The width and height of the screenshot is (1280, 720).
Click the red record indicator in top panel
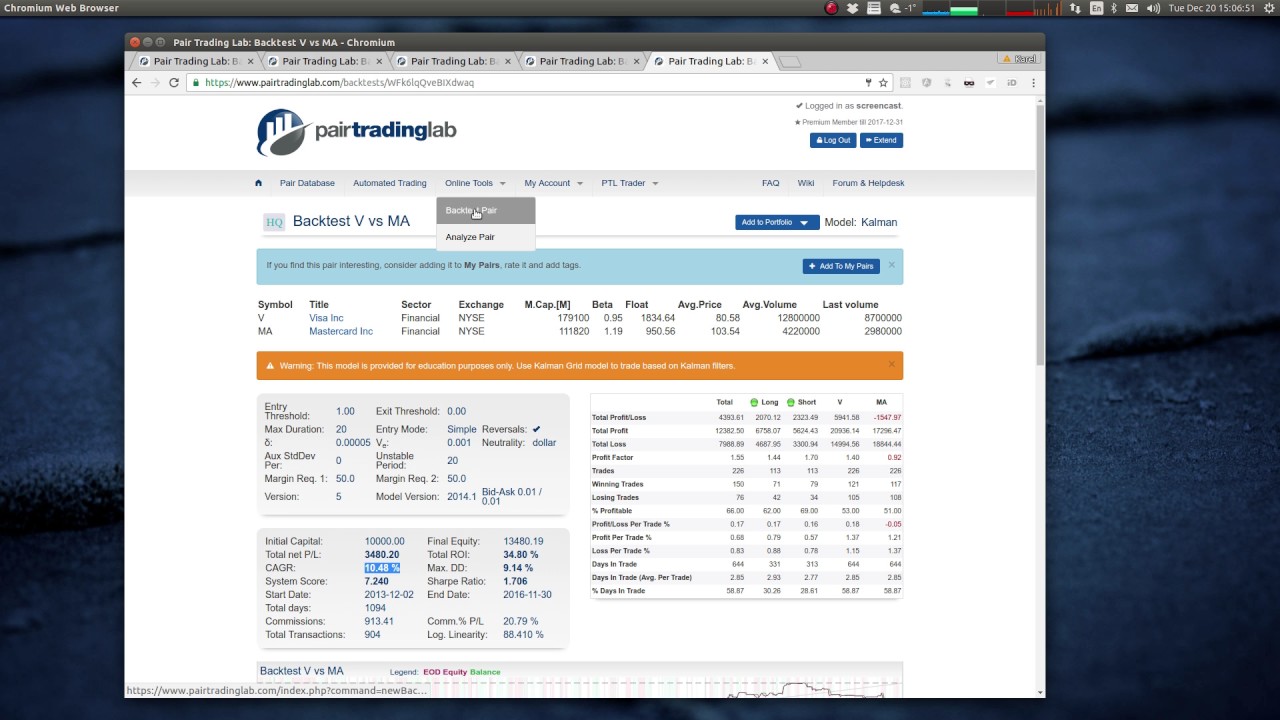coord(831,8)
